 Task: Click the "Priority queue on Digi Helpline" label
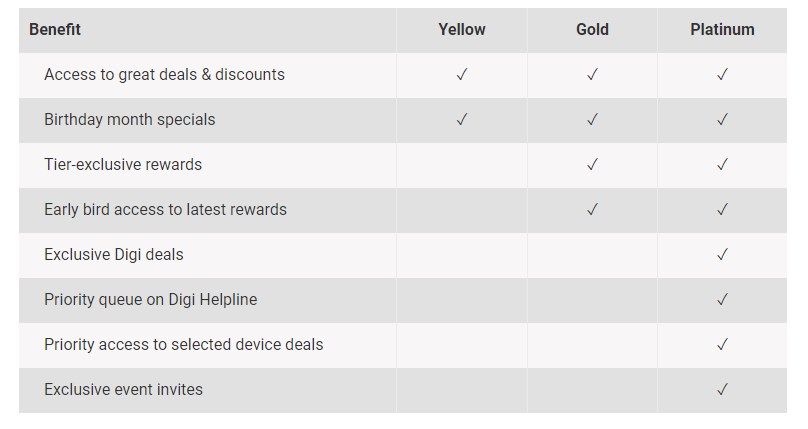(150, 300)
